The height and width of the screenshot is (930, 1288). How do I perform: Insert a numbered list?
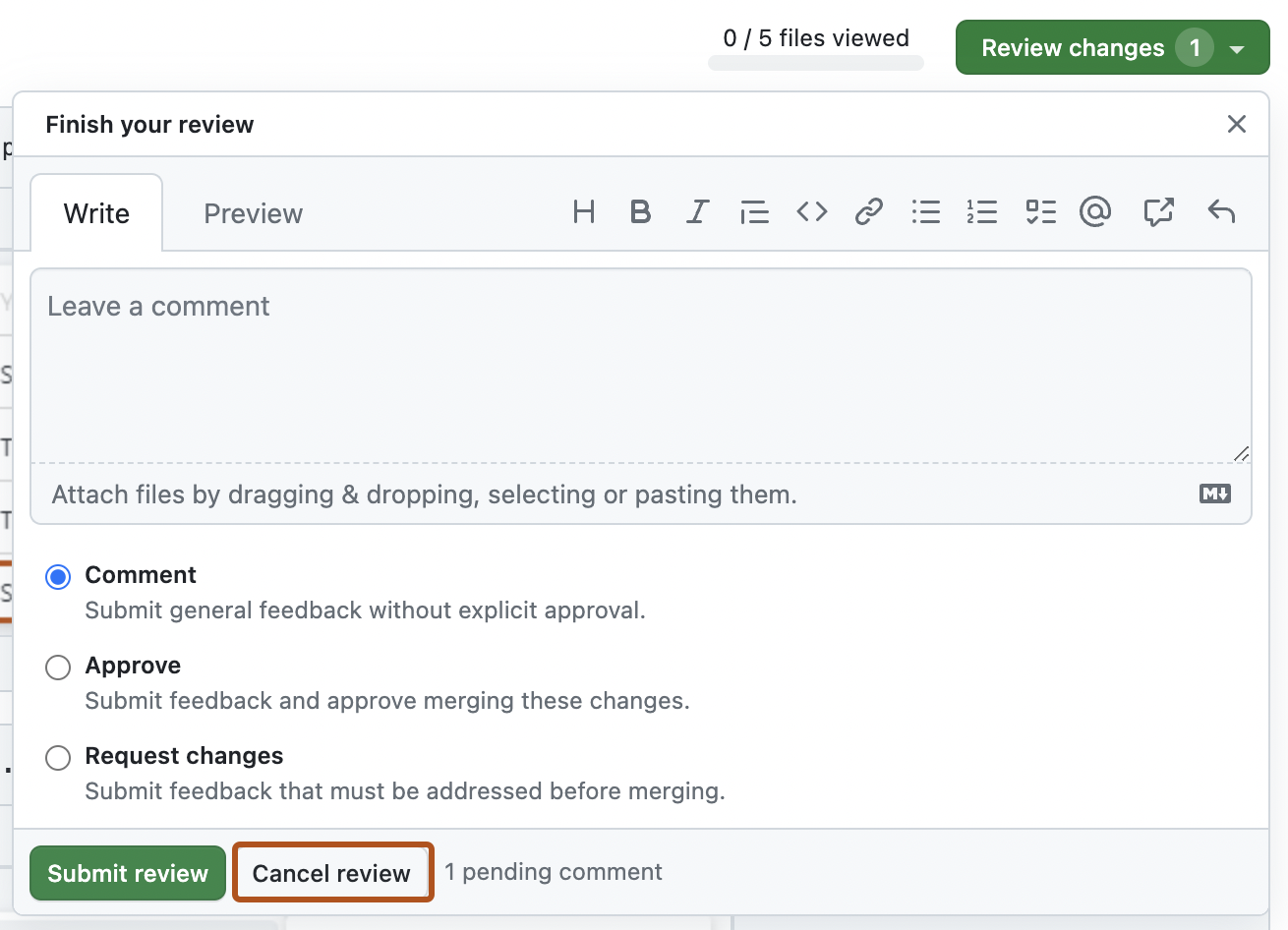(982, 211)
